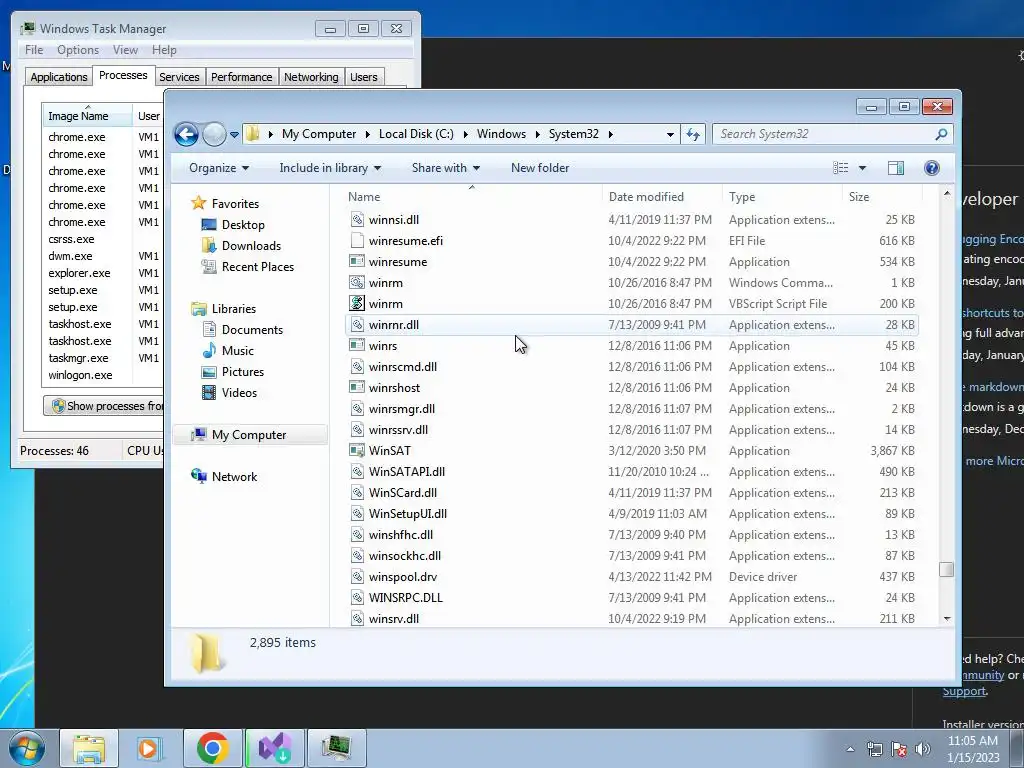
Task: Select the winrm VBScript file icon
Action: pos(357,304)
